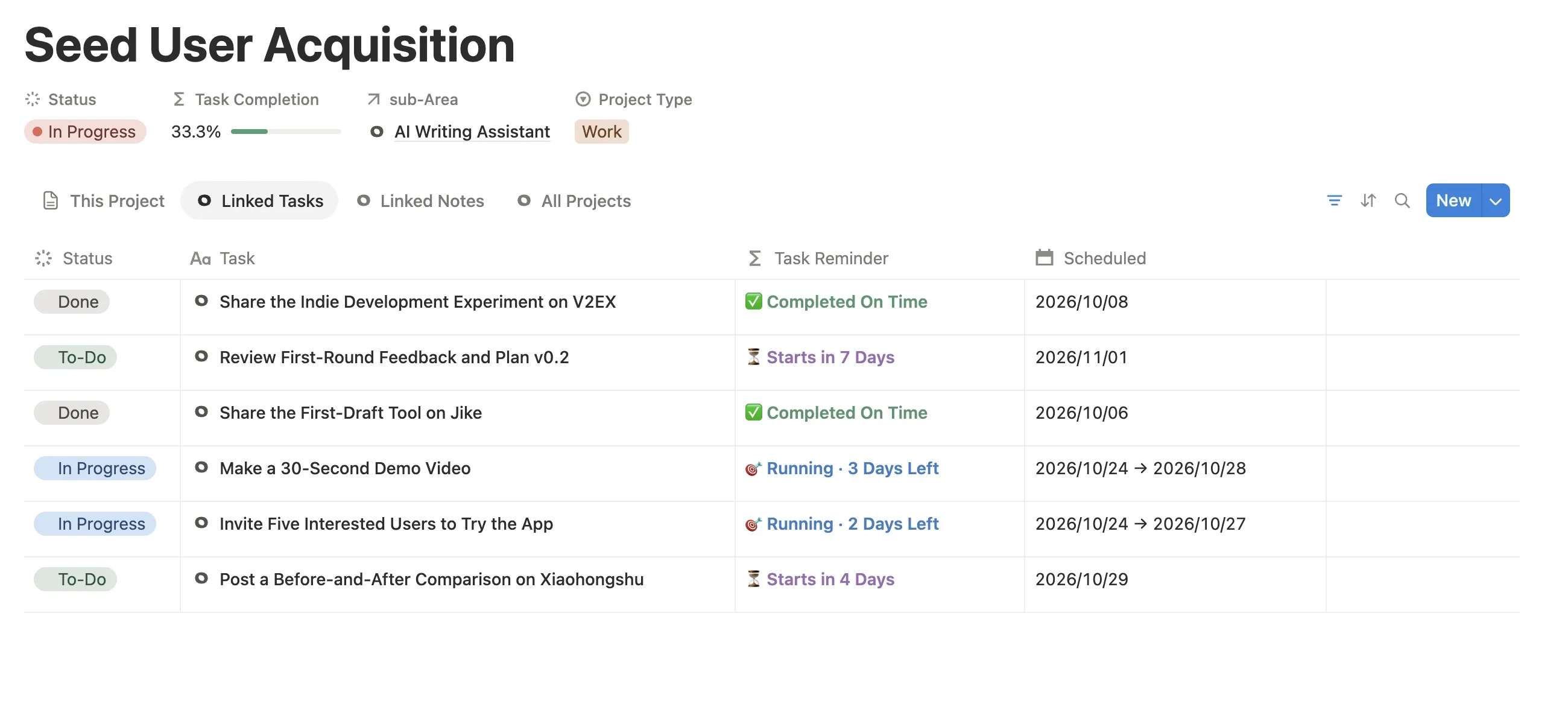Screen dimensions: 1568x724
Task: Click Running · 3 Days Left reminder
Action: pos(842,468)
